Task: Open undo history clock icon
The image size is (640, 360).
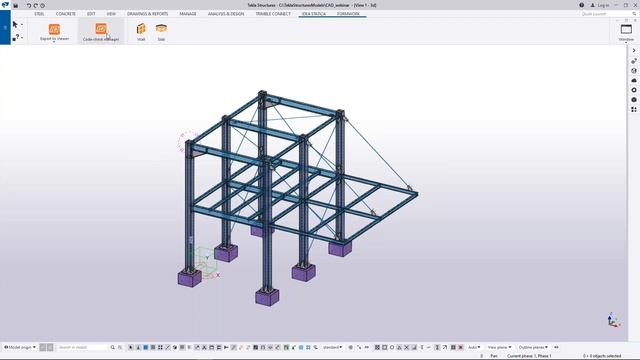Action: coord(42,5)
